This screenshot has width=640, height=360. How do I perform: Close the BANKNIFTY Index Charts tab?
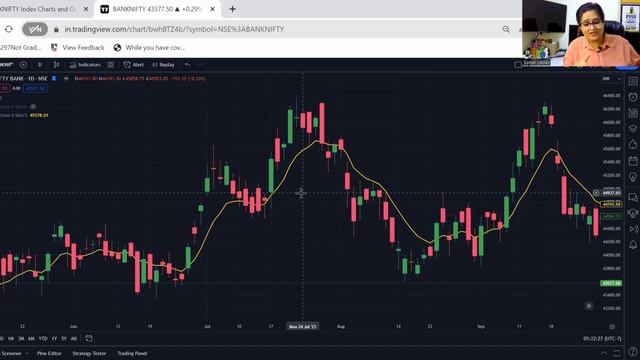pos(86,9)
